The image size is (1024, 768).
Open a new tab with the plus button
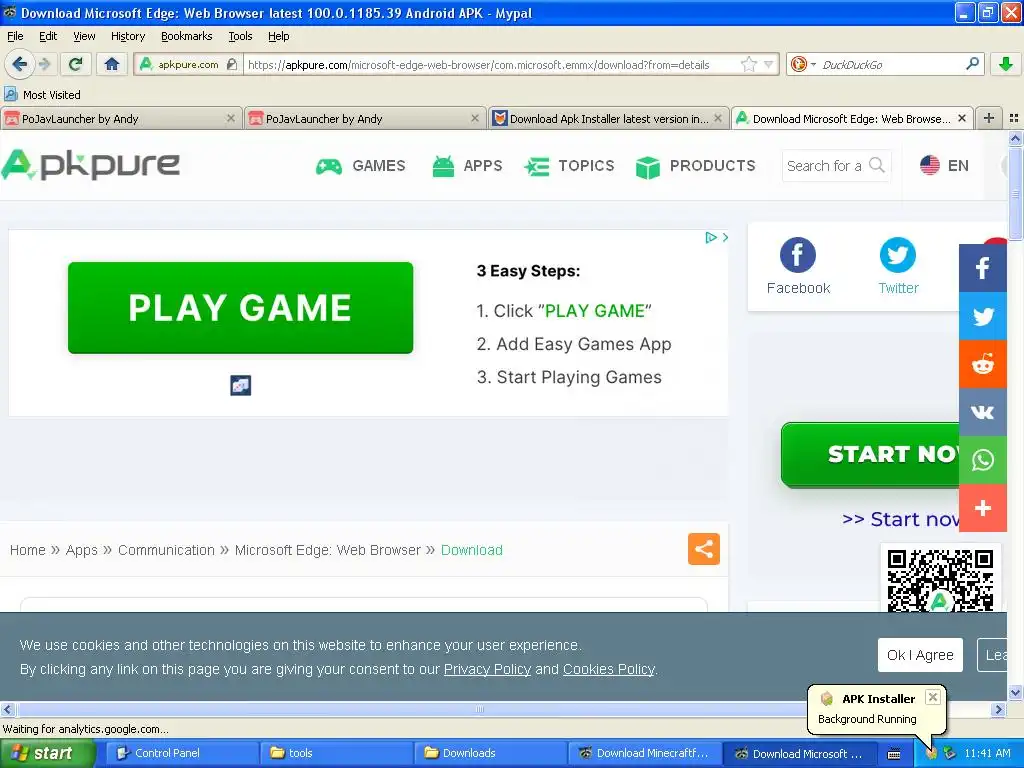(989, 118)
